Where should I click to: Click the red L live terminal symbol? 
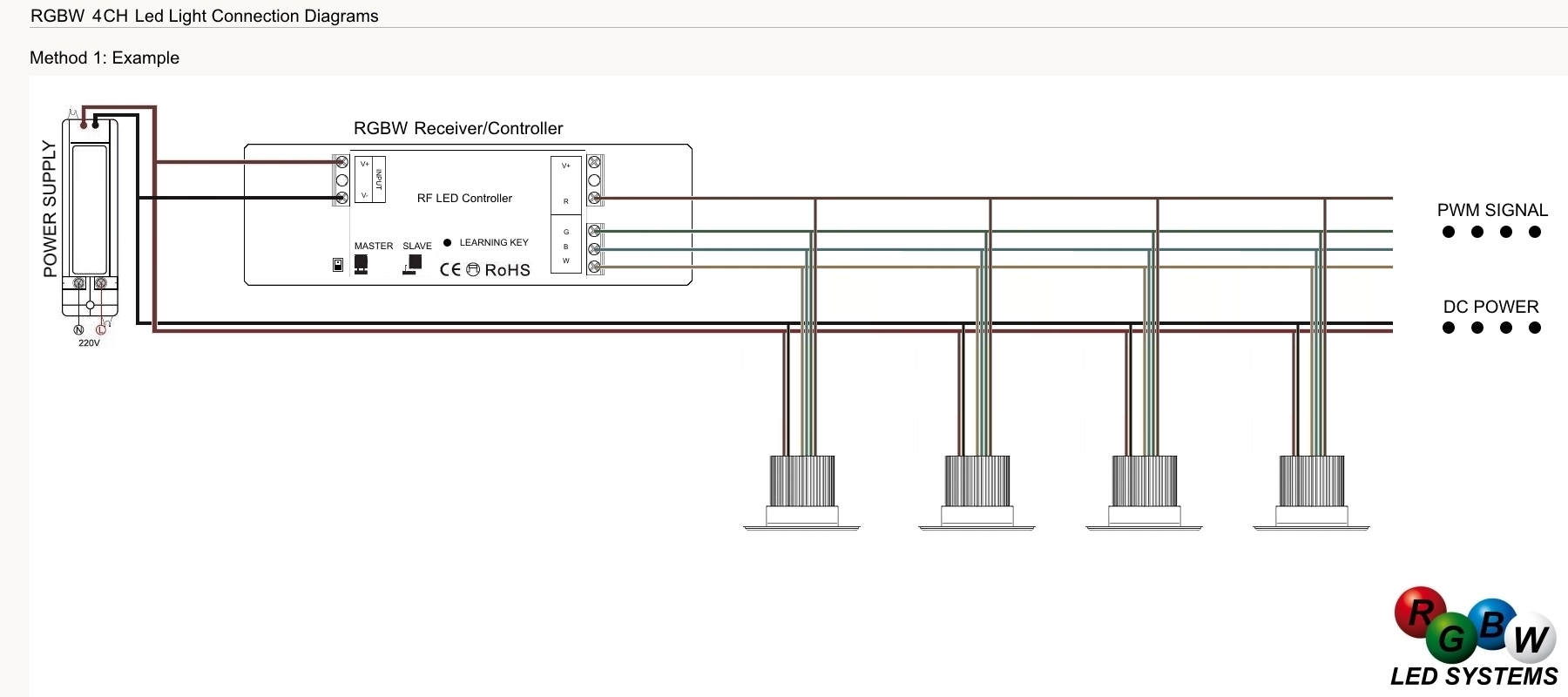[x=101, y=329]
